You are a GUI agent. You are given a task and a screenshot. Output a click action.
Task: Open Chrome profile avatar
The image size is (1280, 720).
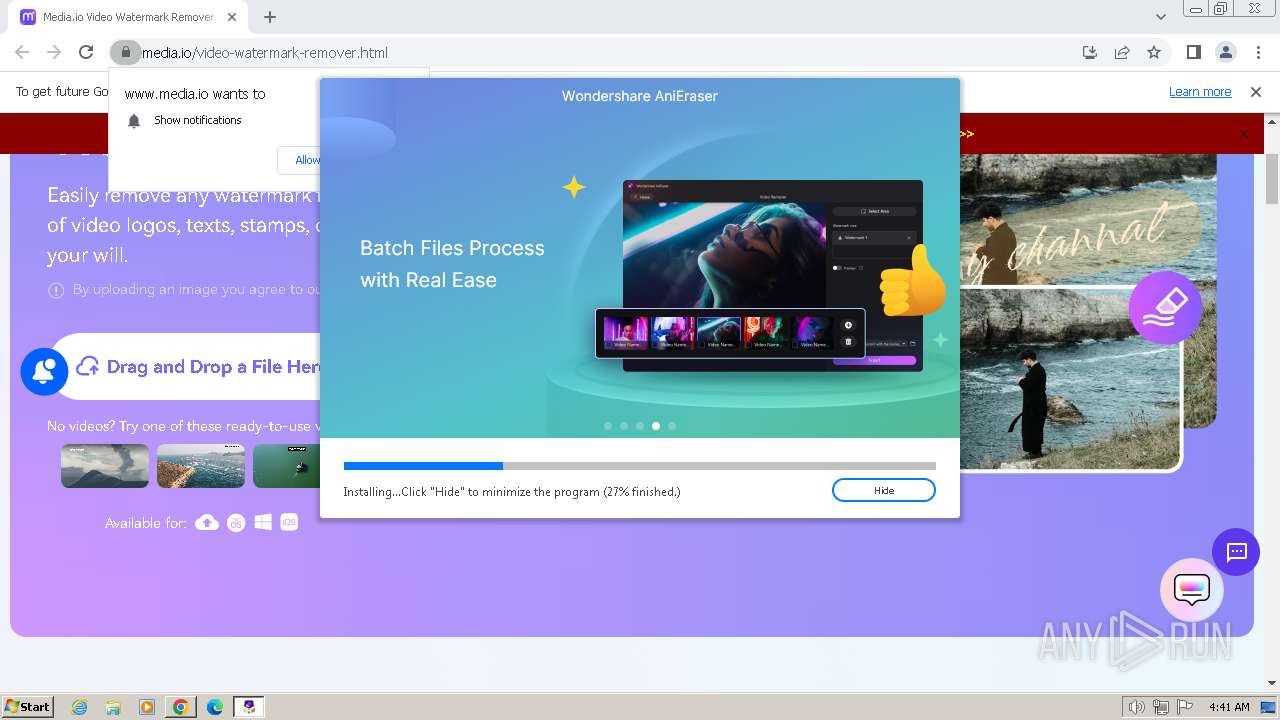pos(1225,52)
